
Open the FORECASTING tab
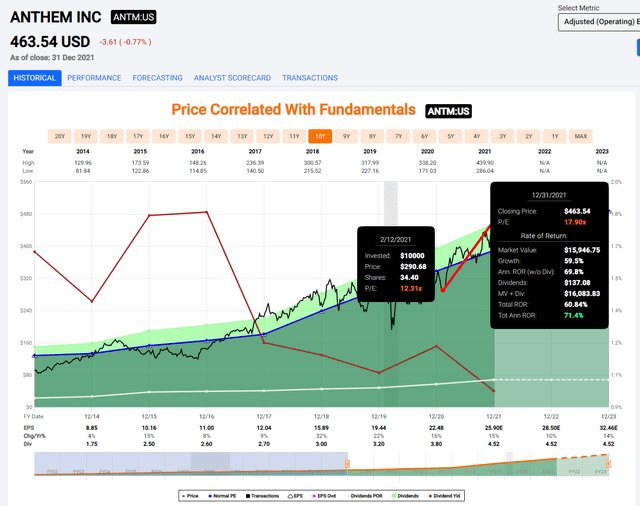(x=158, y=78)
